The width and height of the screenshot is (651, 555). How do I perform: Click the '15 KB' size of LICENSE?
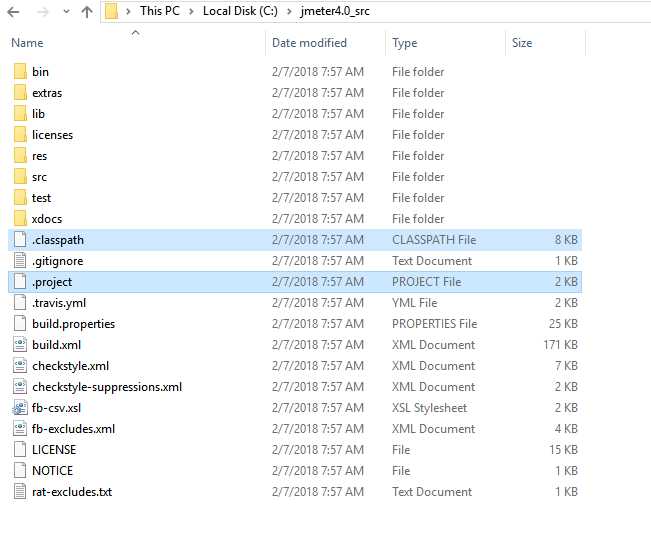563,450
